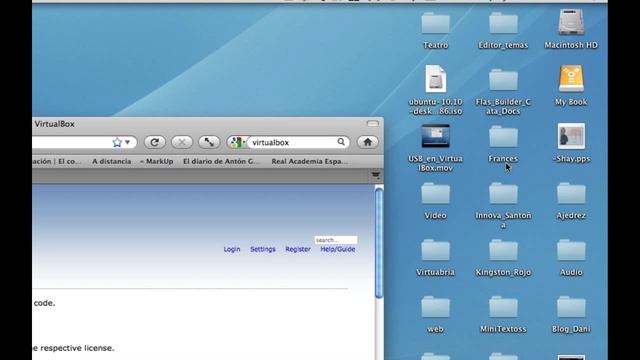The image size is (640, 360).
Task: Go to browser home page
Action: tap(367, 142)
